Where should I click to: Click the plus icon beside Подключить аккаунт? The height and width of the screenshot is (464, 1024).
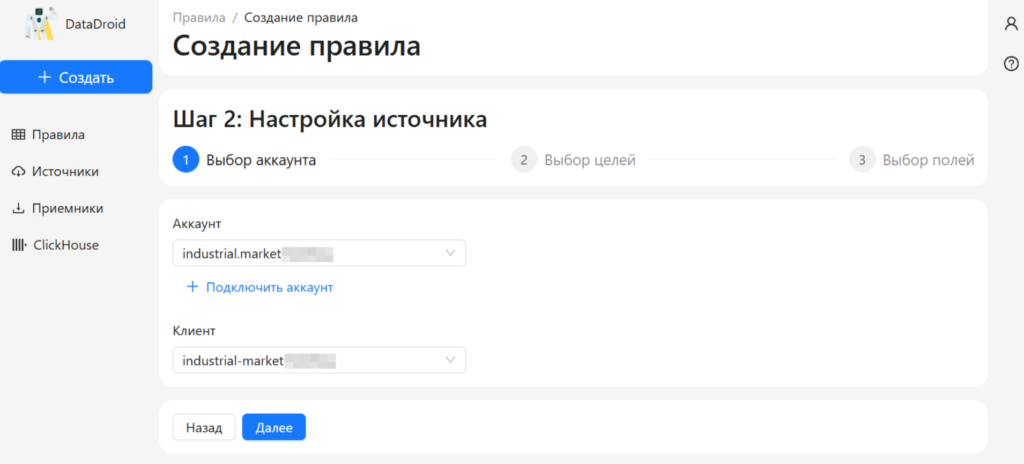[x=193, y=287]
